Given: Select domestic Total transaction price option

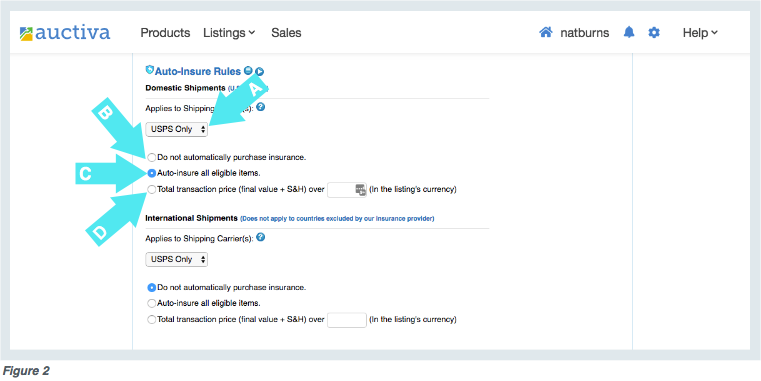Looking at the screenshot, I should pos(152,190).
